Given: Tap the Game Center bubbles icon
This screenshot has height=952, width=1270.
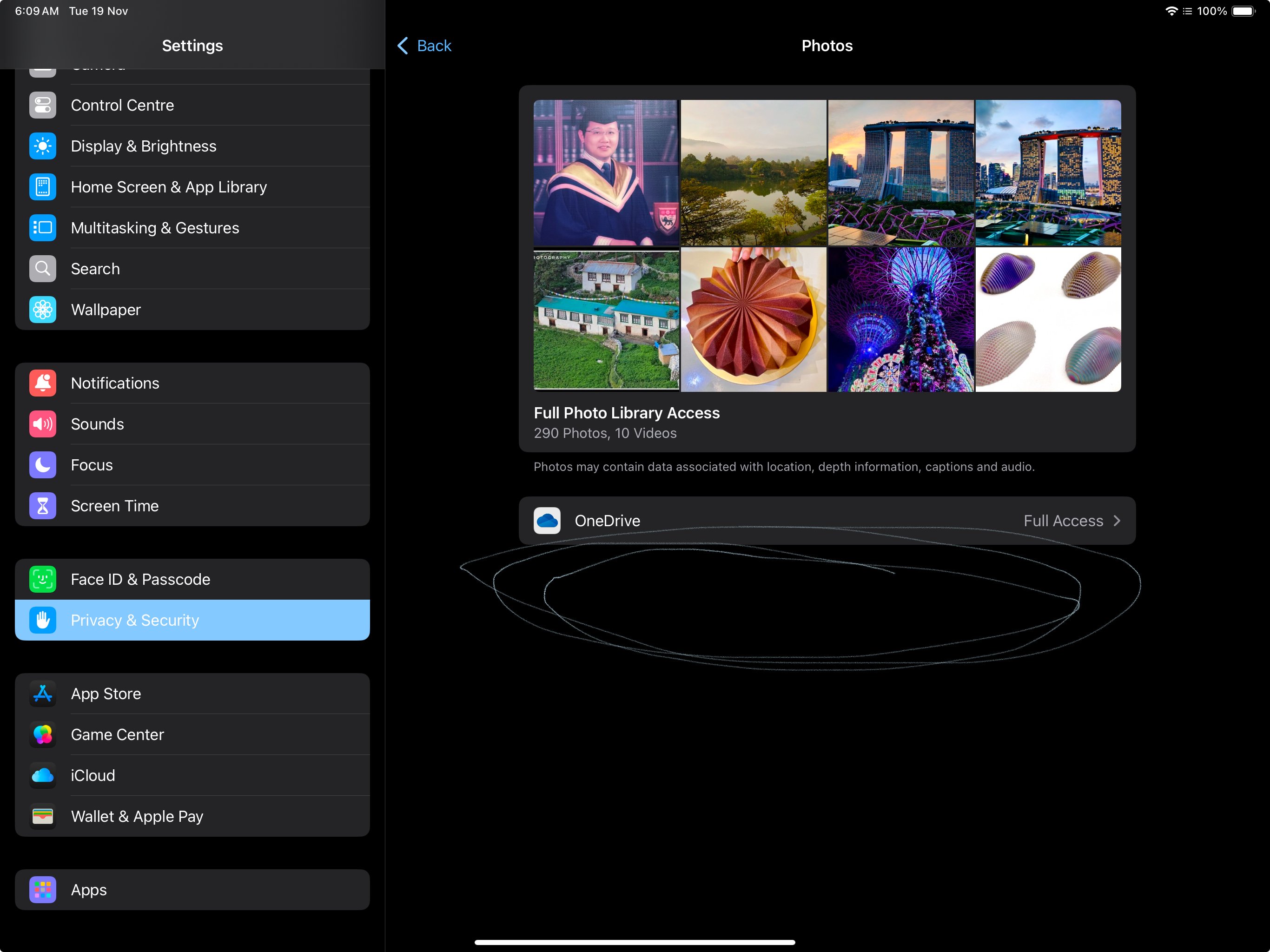Looking at the screenshot, I should tap(42, 734).
